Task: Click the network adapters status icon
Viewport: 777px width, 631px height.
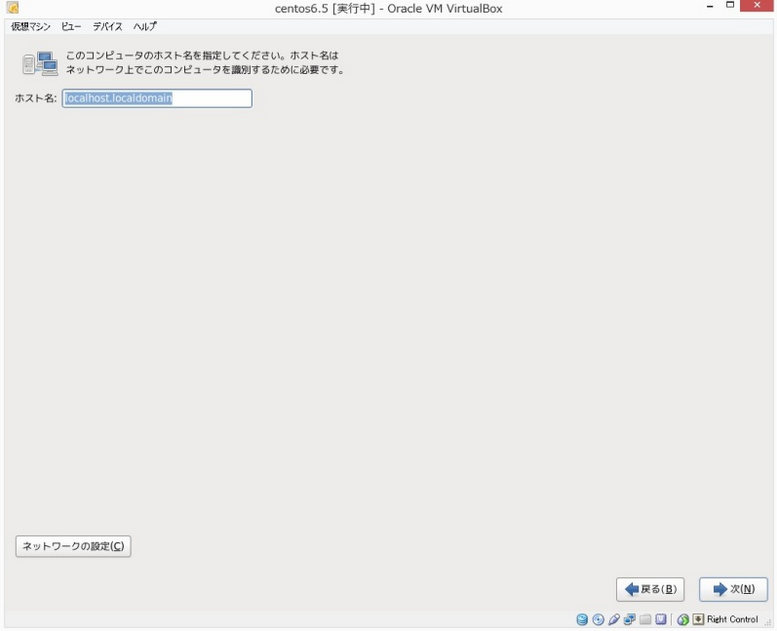Action: coord(629,619)
